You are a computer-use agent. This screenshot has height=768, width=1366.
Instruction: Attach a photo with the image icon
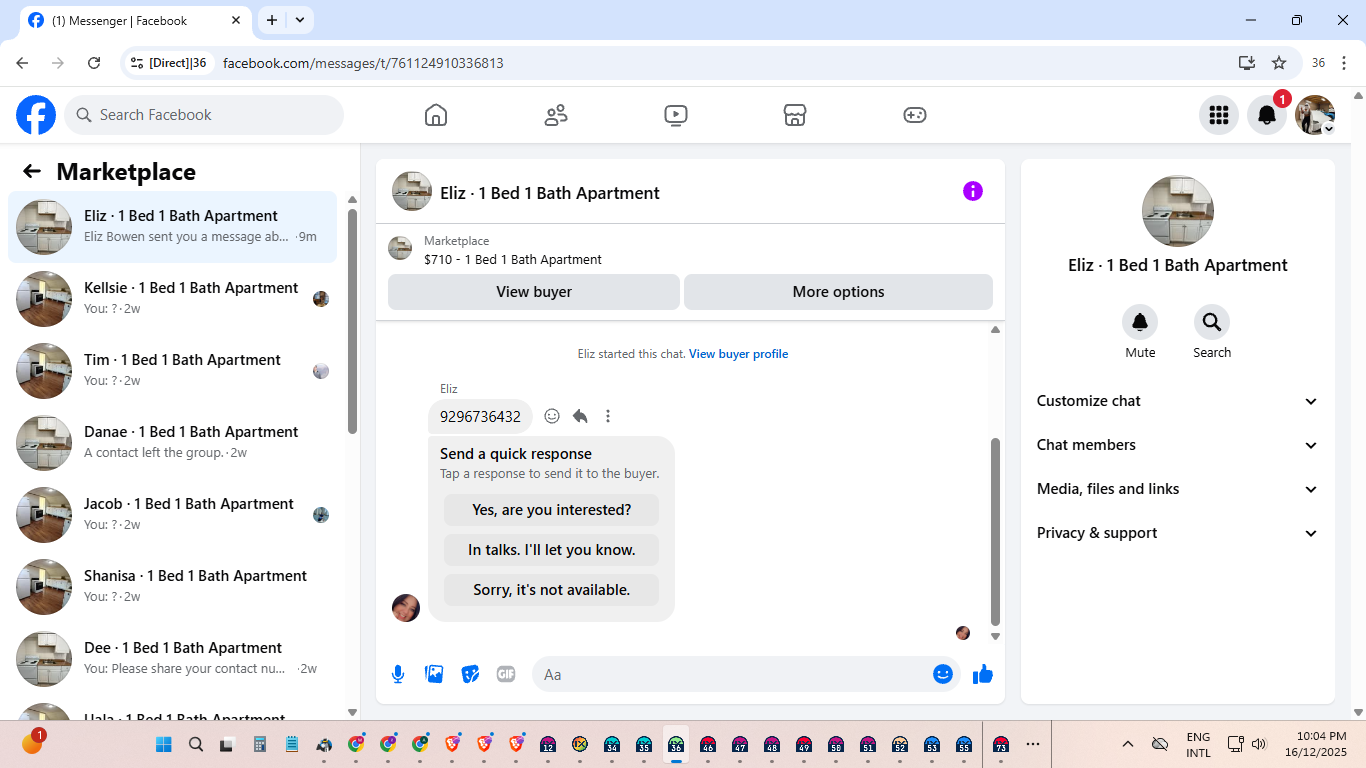pos(434,674)
